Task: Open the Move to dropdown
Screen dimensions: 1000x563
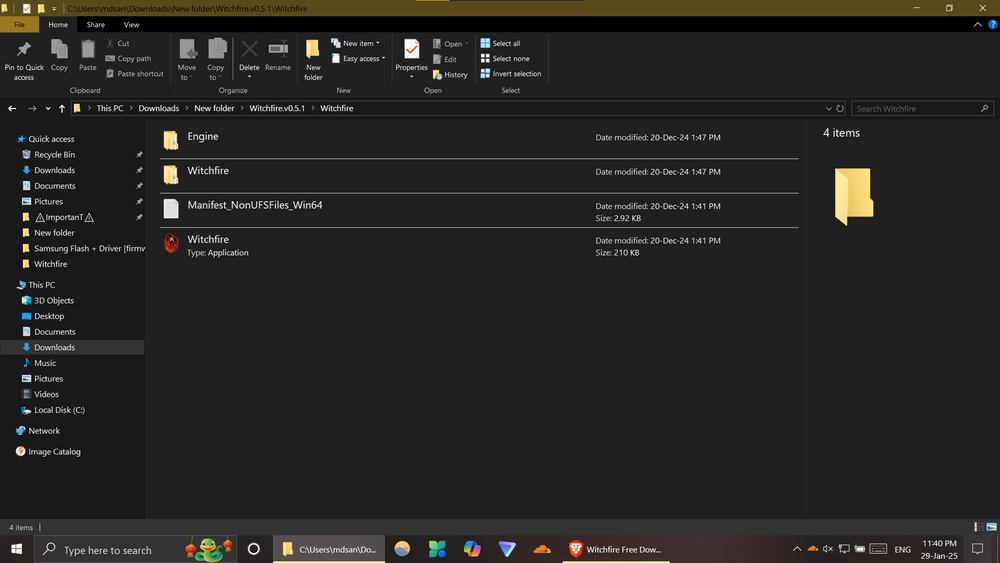Action: click(x=187, y=72)
